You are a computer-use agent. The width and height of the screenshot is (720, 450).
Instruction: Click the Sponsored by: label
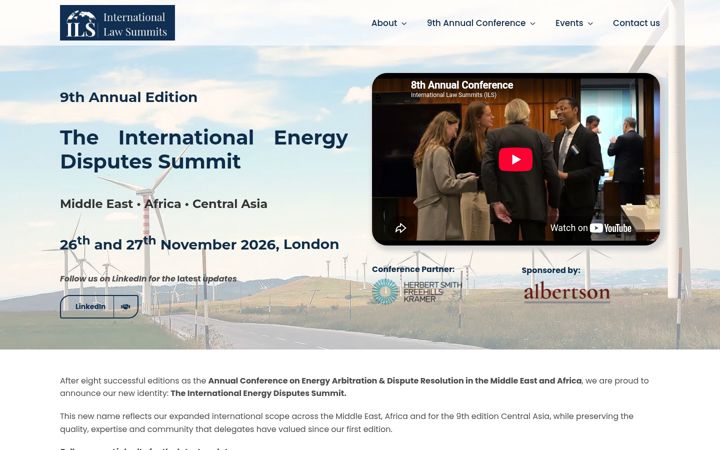click(551, 270)
